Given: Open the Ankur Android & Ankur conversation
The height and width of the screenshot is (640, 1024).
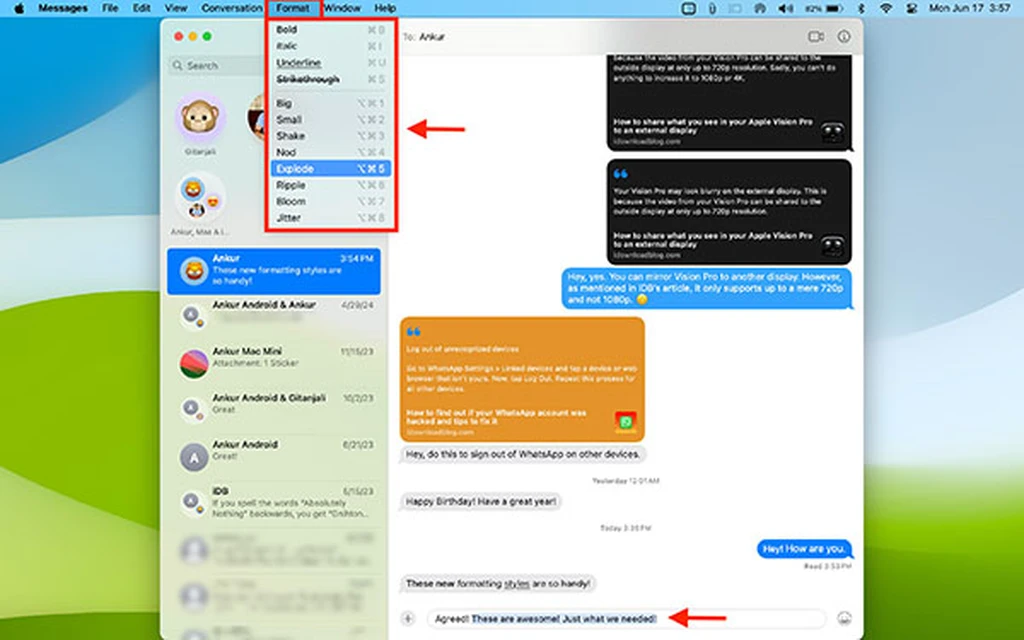Looking at the screenshot, I should click(274, 315).
